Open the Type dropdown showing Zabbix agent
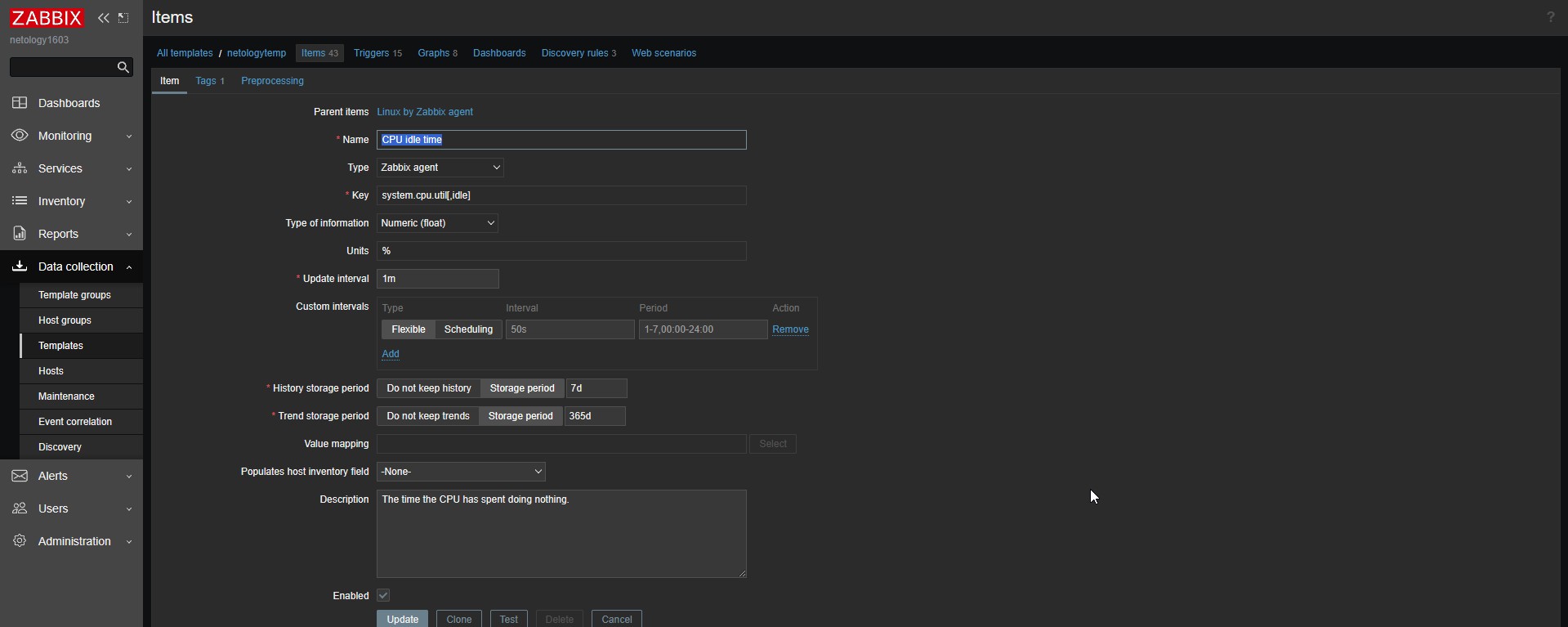Screen dimensions: 1568x627 coord(440,168)
